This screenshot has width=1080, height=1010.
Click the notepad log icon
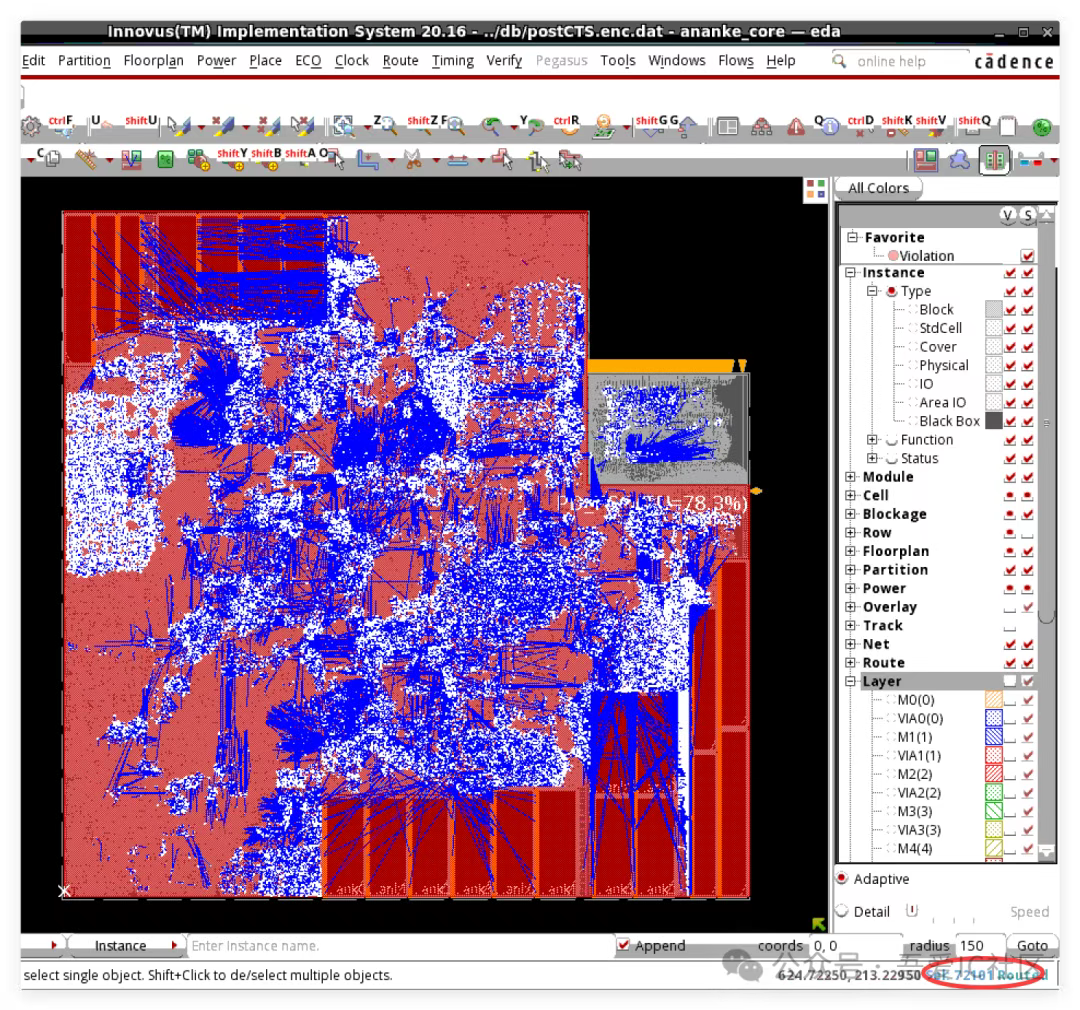1008,127
